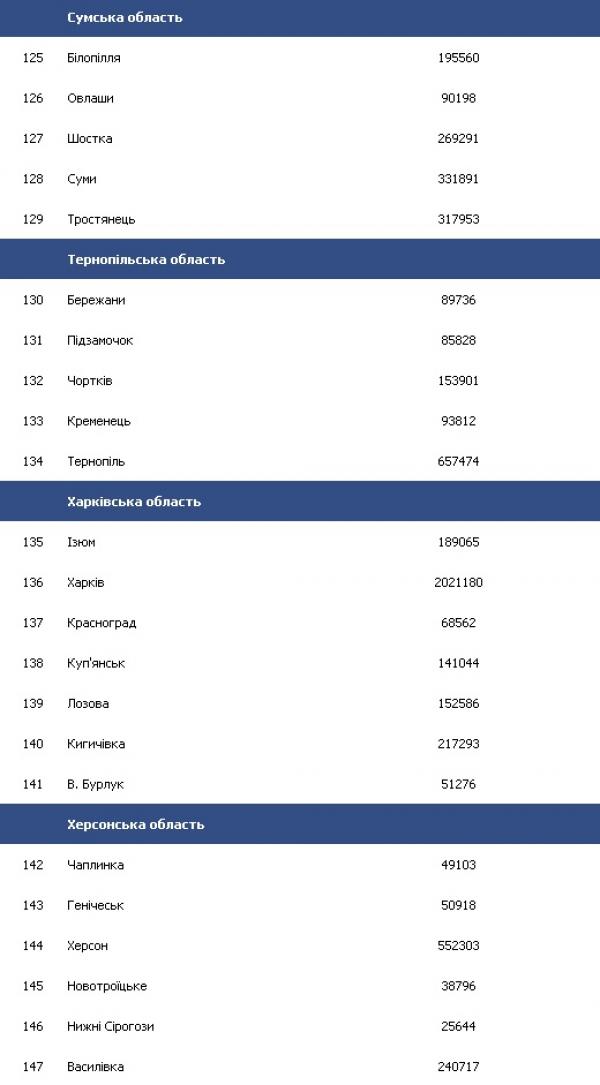Click the Харківська область section header
The image size is (600, 1085).
[134, 502]
